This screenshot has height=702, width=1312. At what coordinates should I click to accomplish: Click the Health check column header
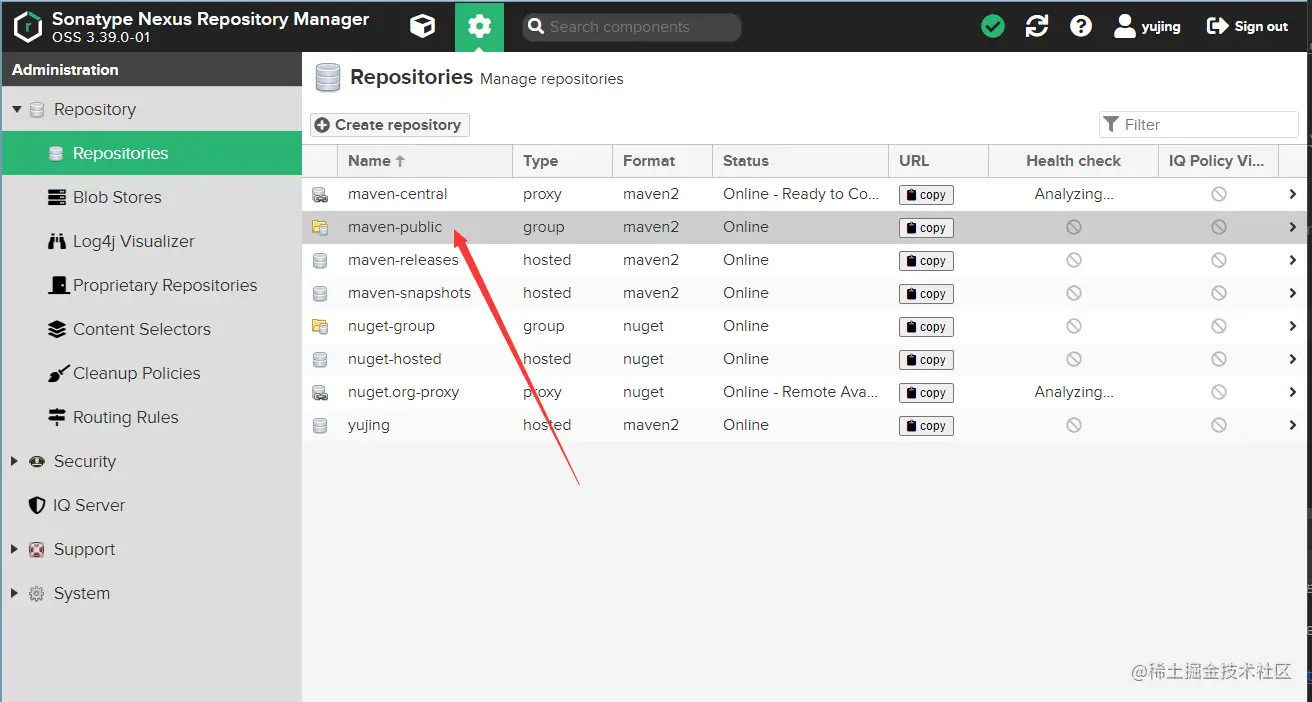pos(1073,161)
